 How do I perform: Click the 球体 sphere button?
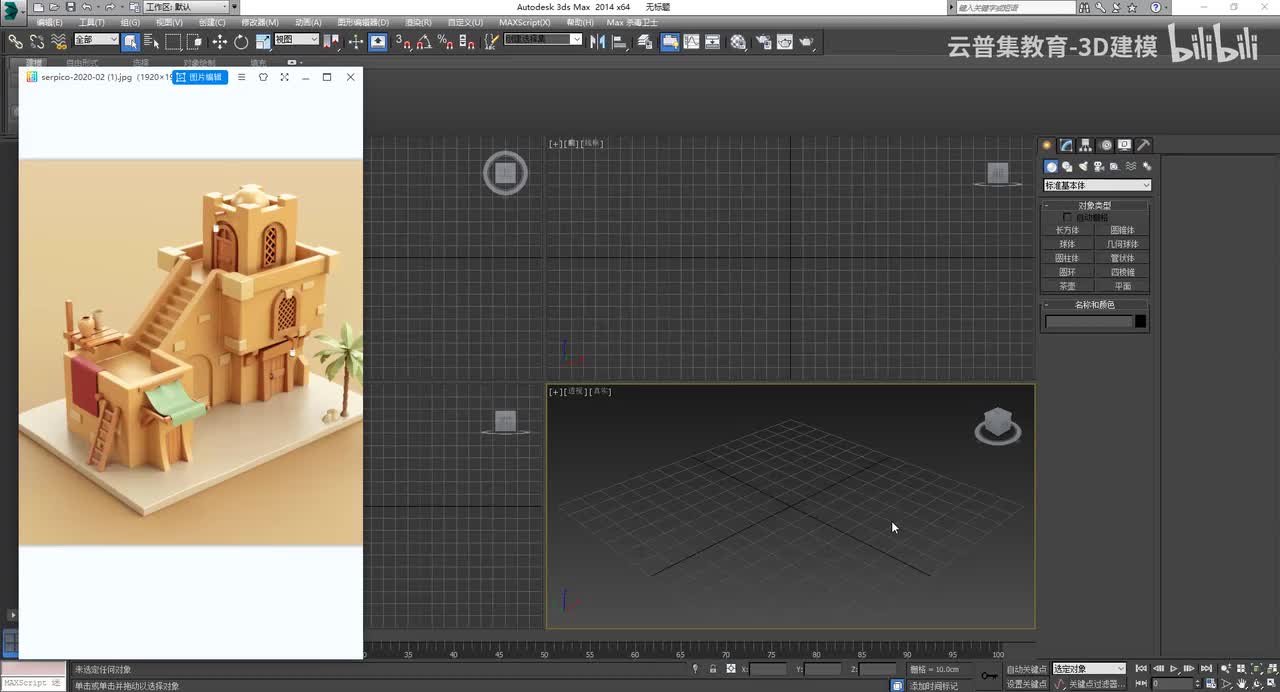tap(1067, 244)
